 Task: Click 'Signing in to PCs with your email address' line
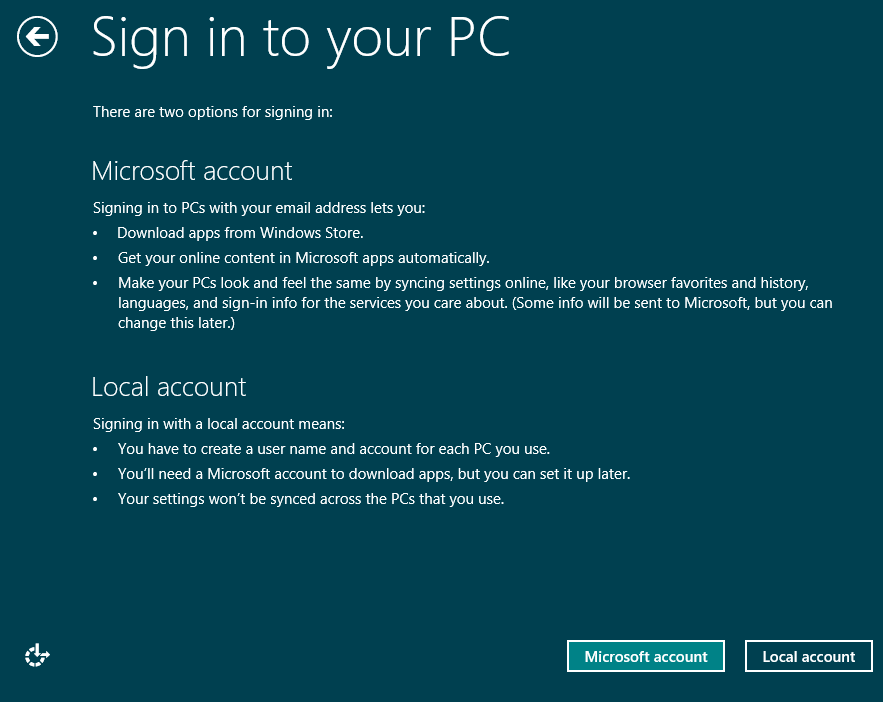(259, 208)
